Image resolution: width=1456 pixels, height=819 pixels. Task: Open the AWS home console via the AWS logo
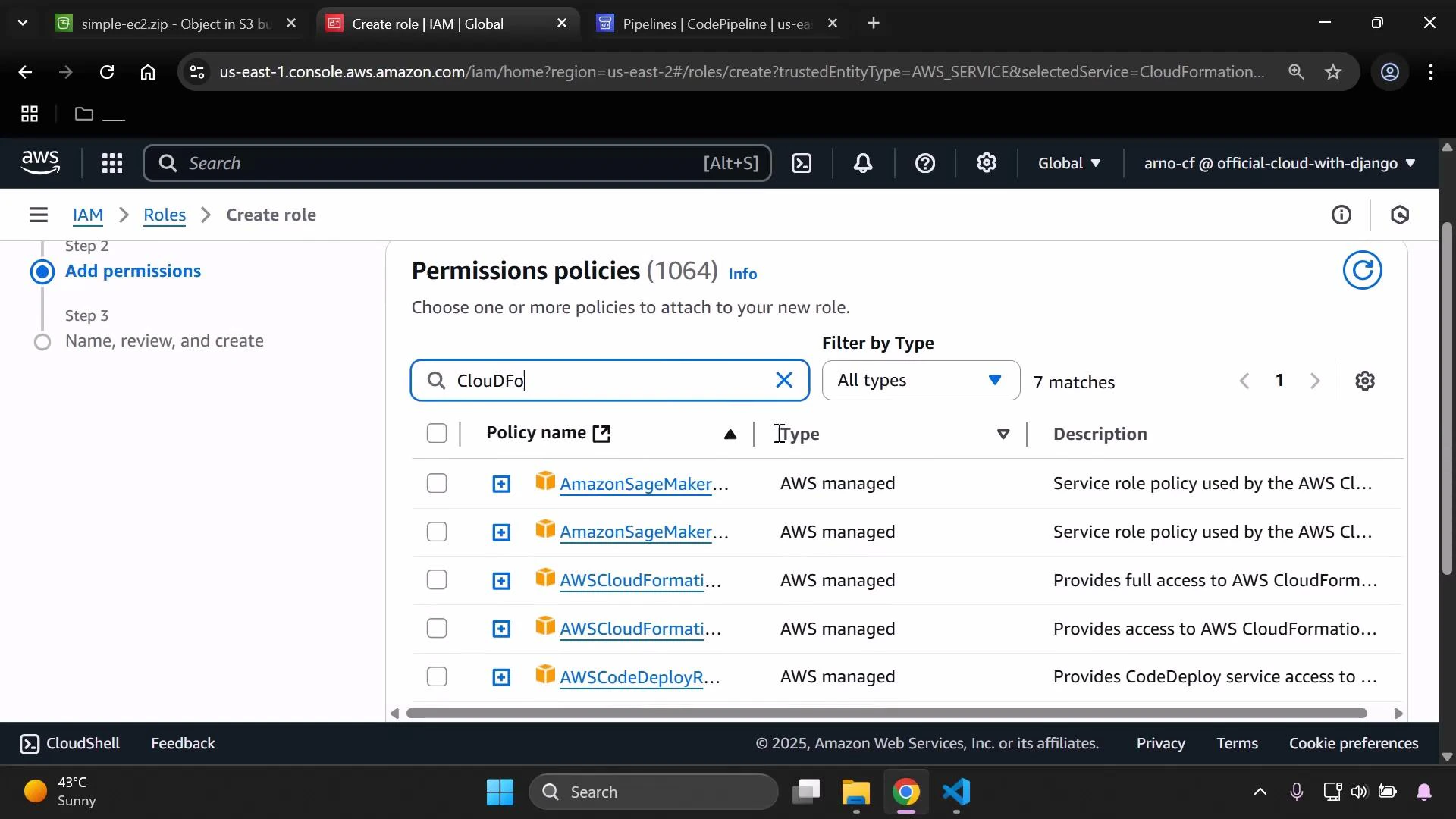(x=39, y=162)
